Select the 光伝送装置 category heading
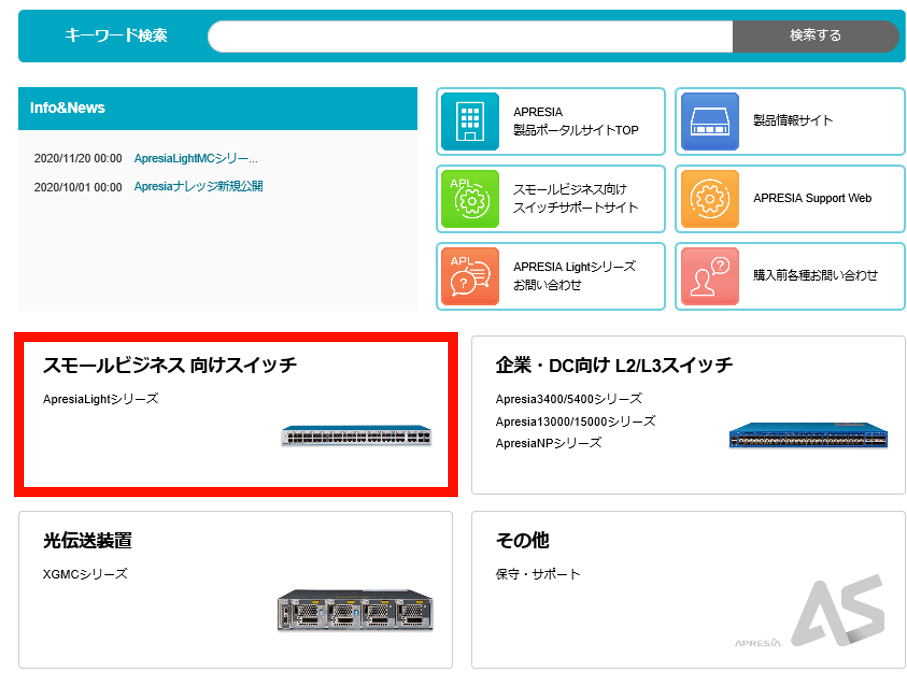This screenshot has width=907, height=686. point(87,541)
